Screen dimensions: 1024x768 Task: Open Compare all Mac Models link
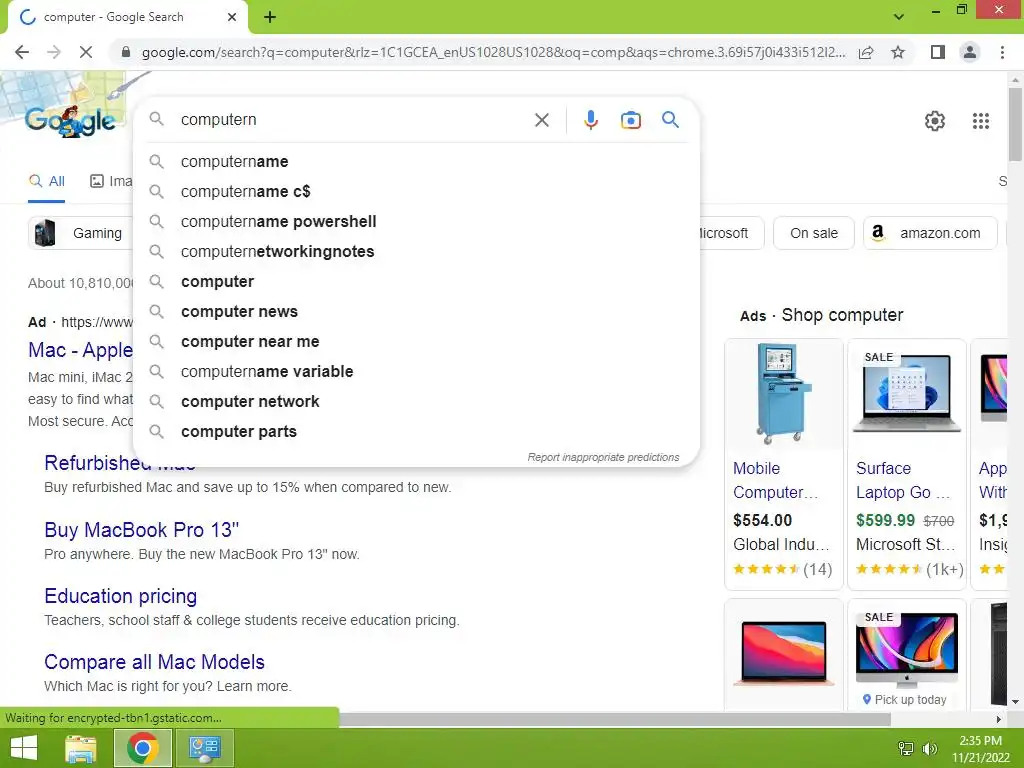pos(155,662)
